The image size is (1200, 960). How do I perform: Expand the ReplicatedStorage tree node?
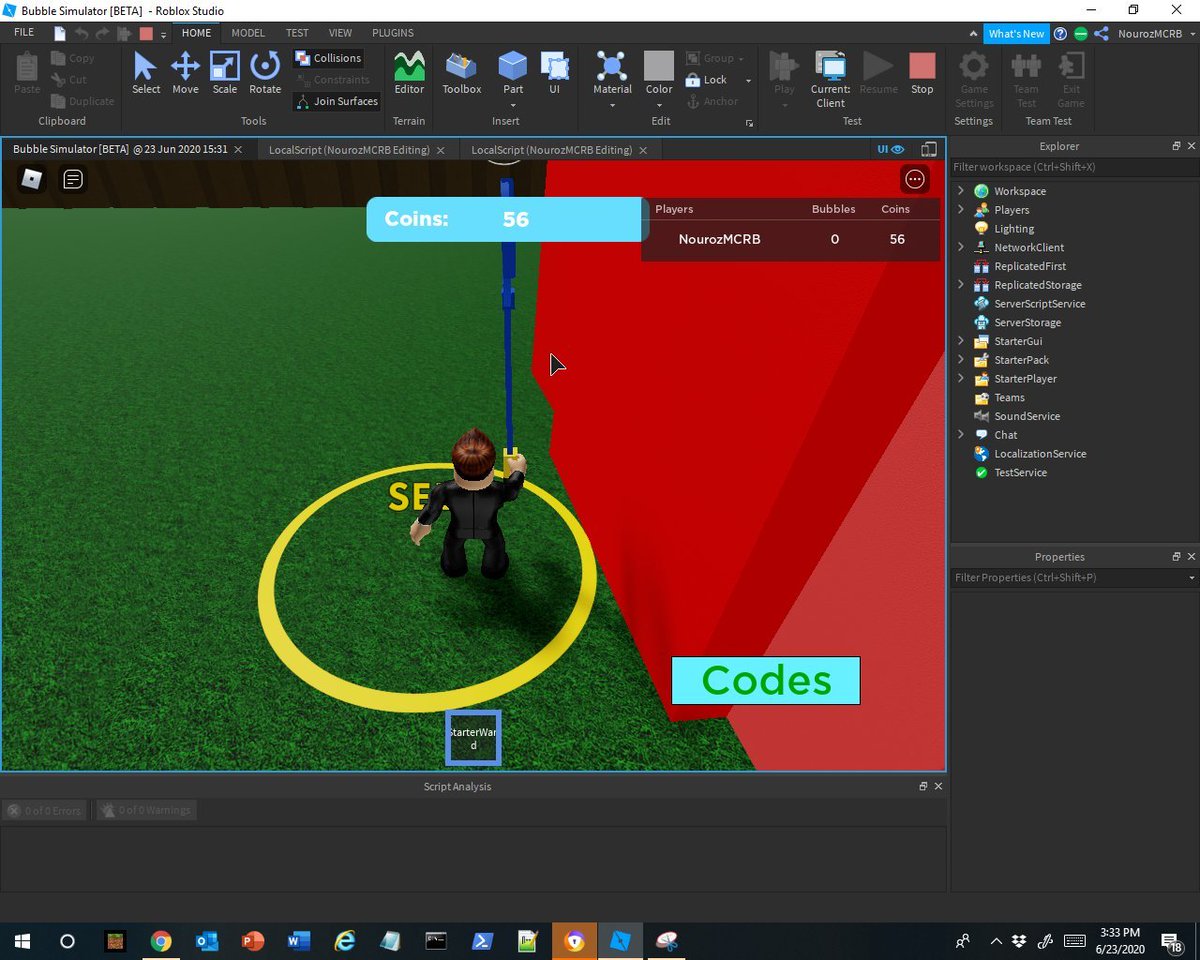[x=961, y=285]
